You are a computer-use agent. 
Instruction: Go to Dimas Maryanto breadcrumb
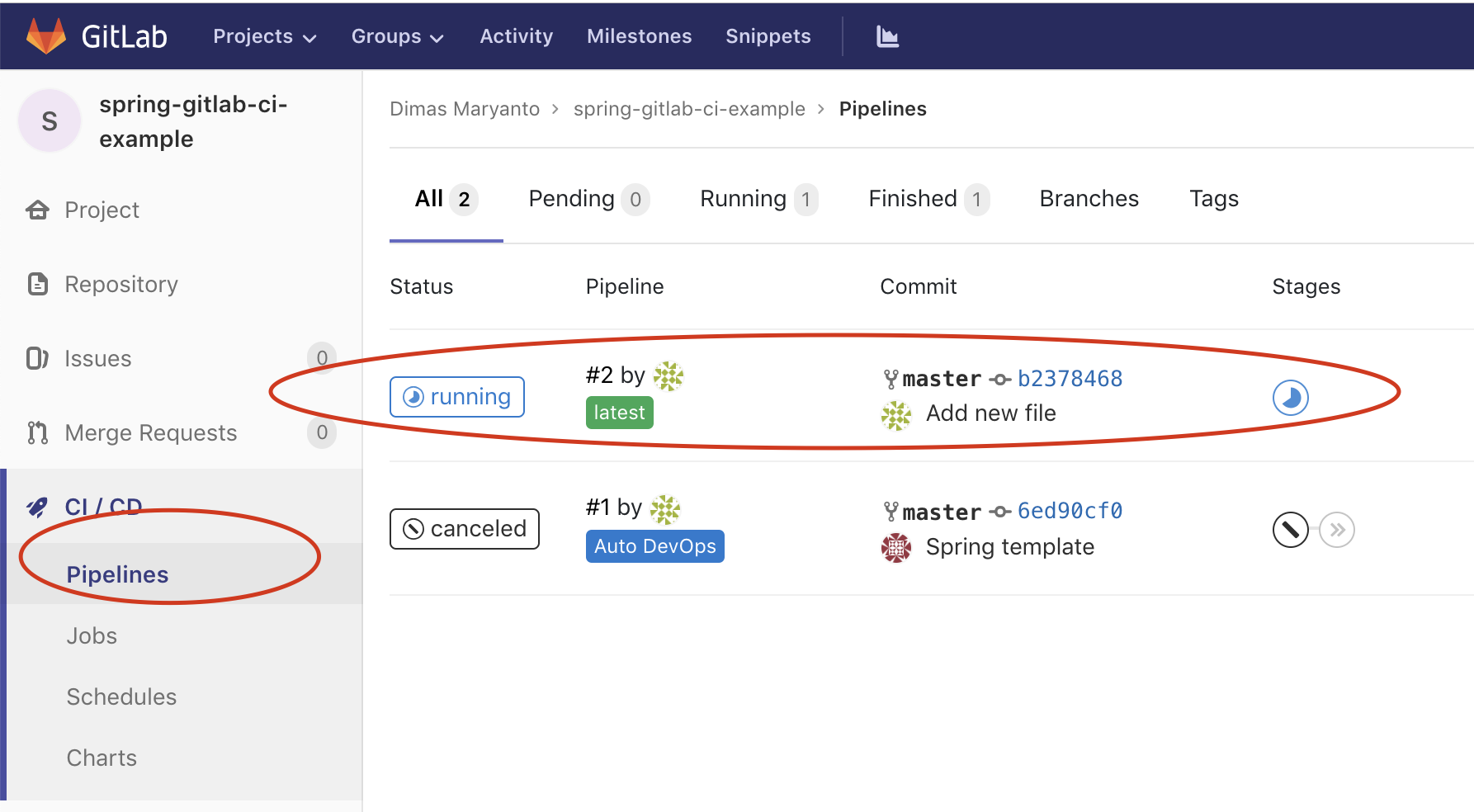[465, 109]
